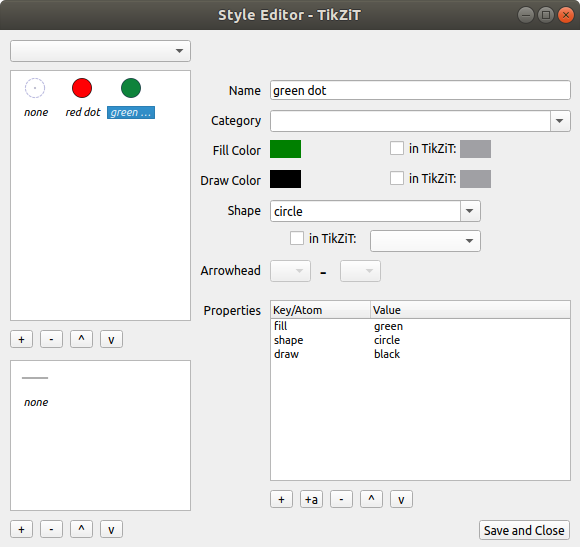Enable Draw Color in TikZiT checkbox
Screen dimensions: 580x547
click(397, 179)
